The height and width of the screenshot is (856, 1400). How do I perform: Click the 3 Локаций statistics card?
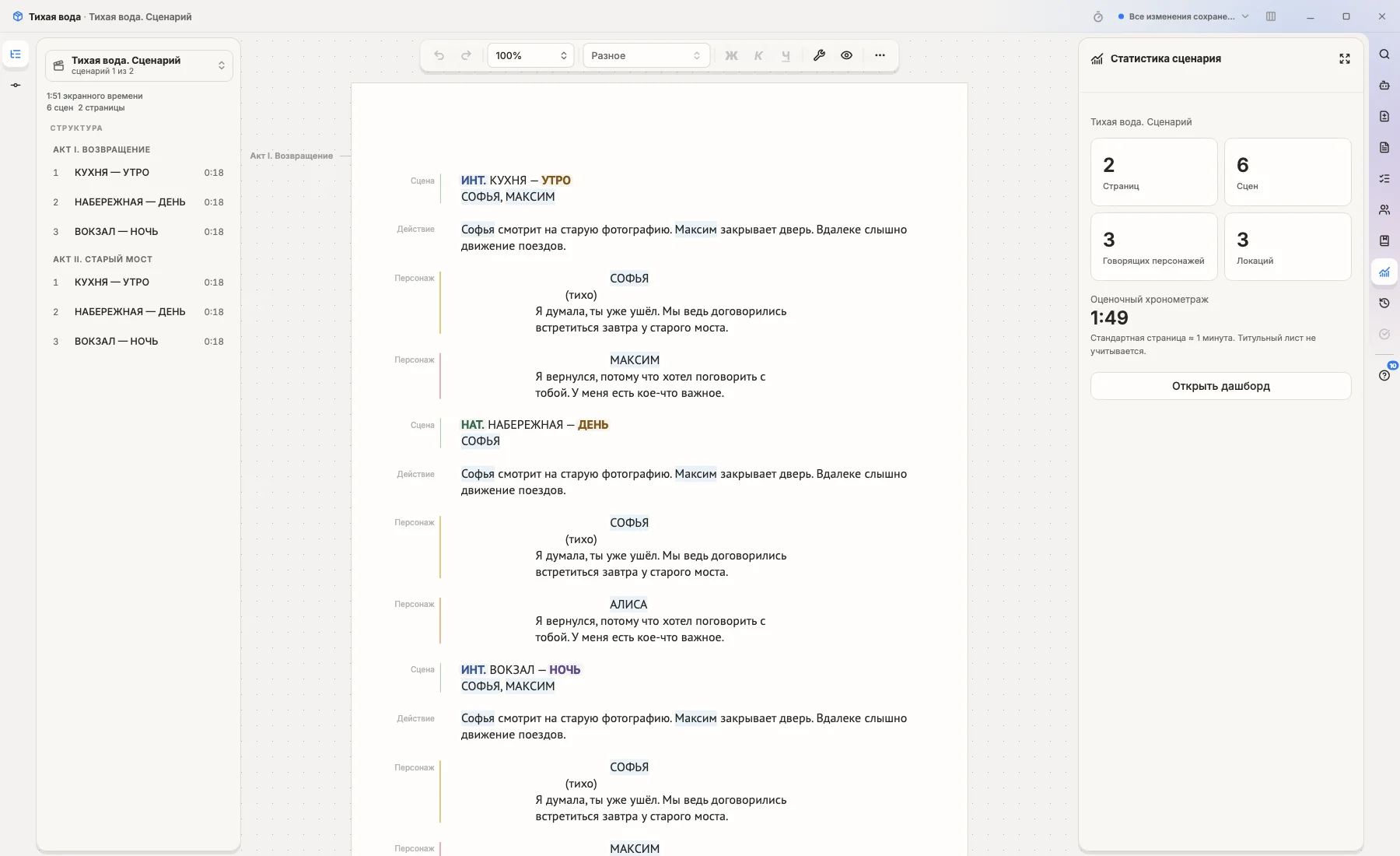(x=1287, y=247)
